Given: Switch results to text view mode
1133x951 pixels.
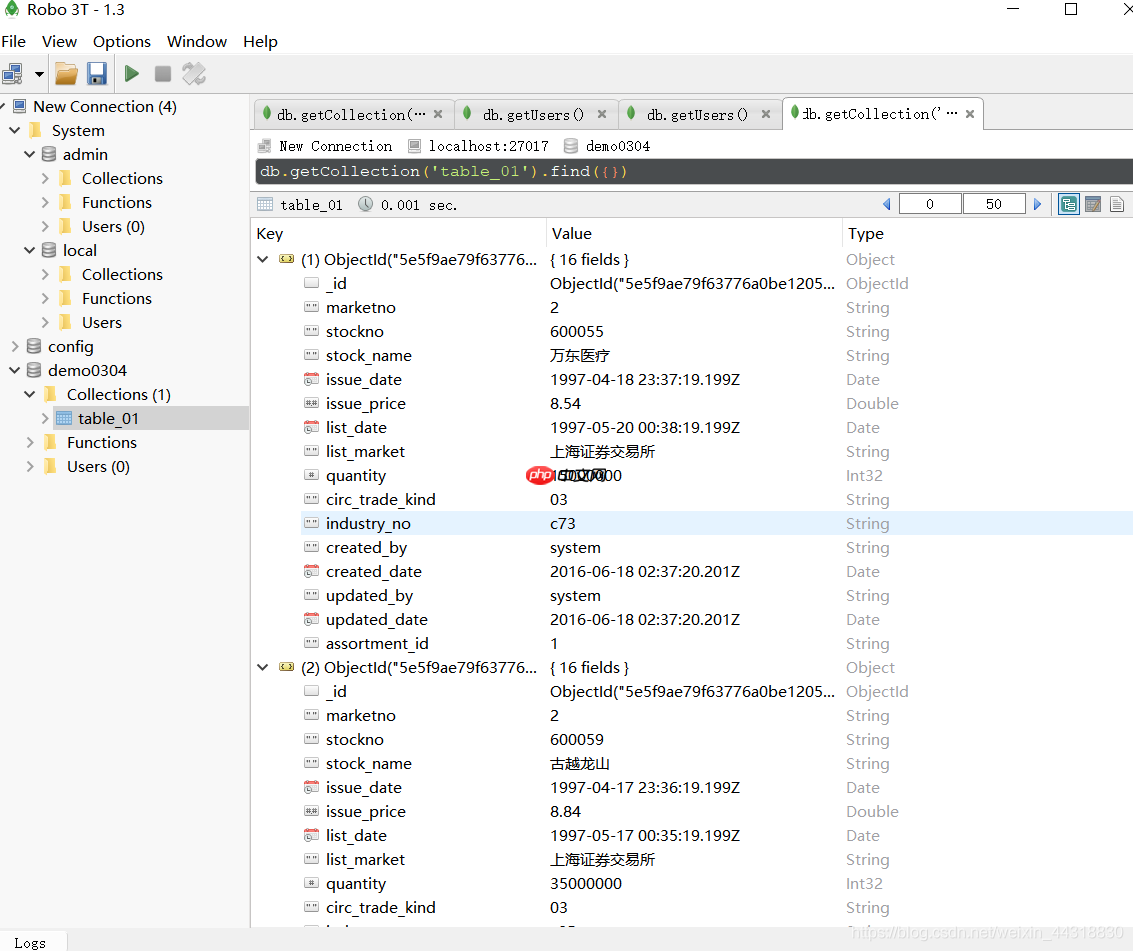Looking at the screenshot, I should 1117,203.
